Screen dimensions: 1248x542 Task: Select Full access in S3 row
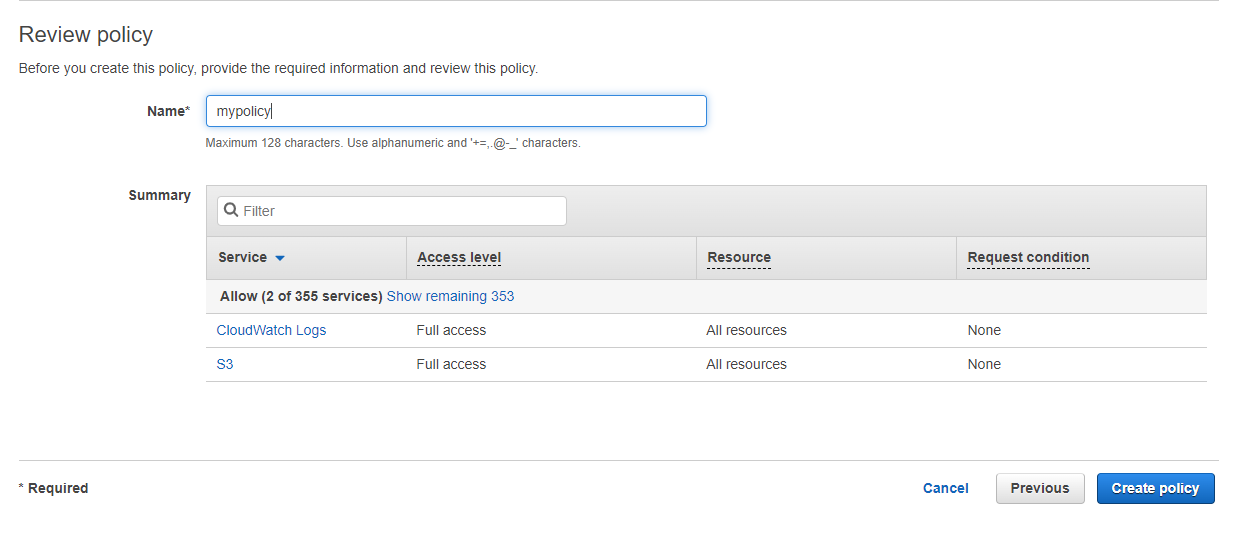451,365
